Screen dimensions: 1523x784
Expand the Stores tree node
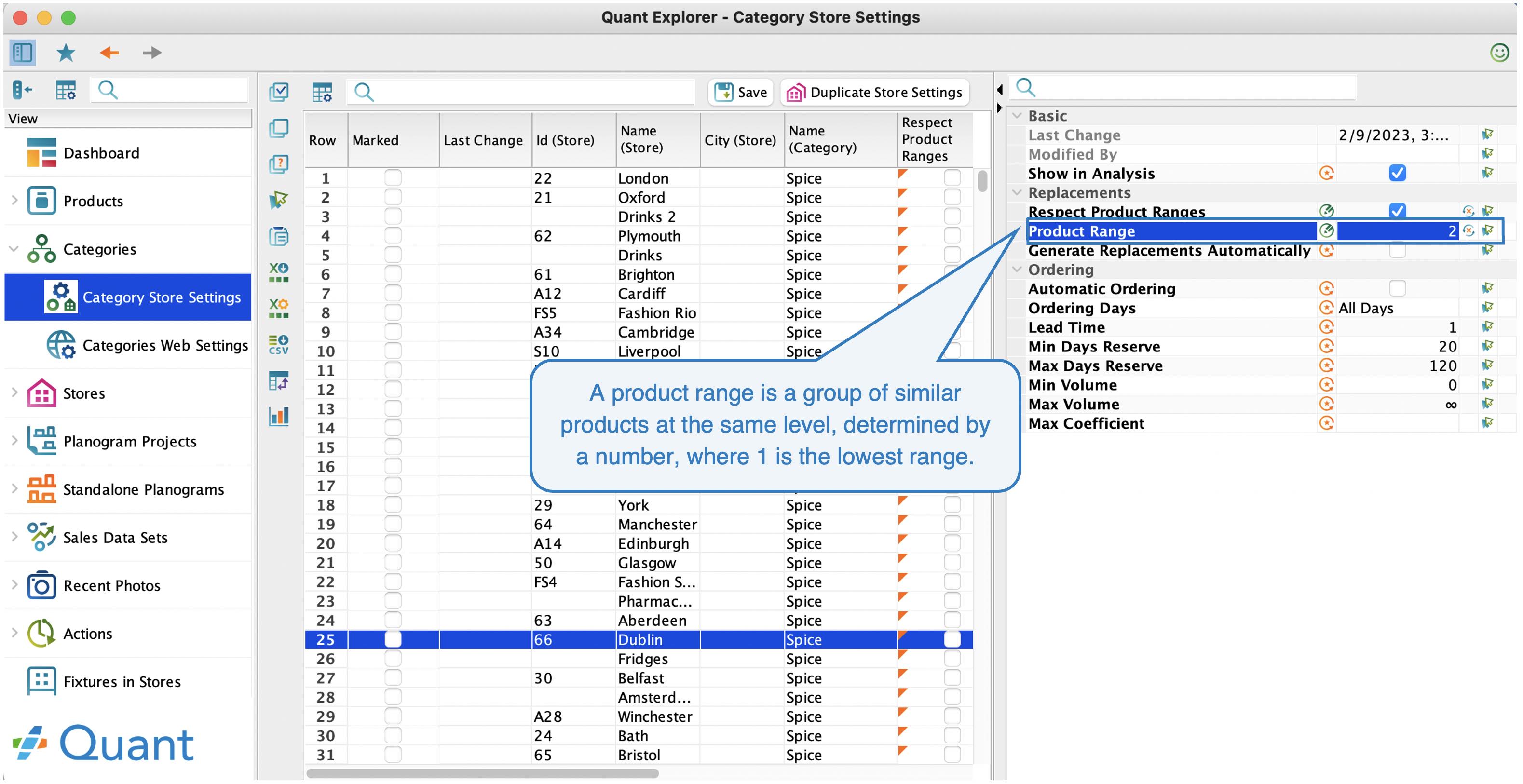point(14,392)
